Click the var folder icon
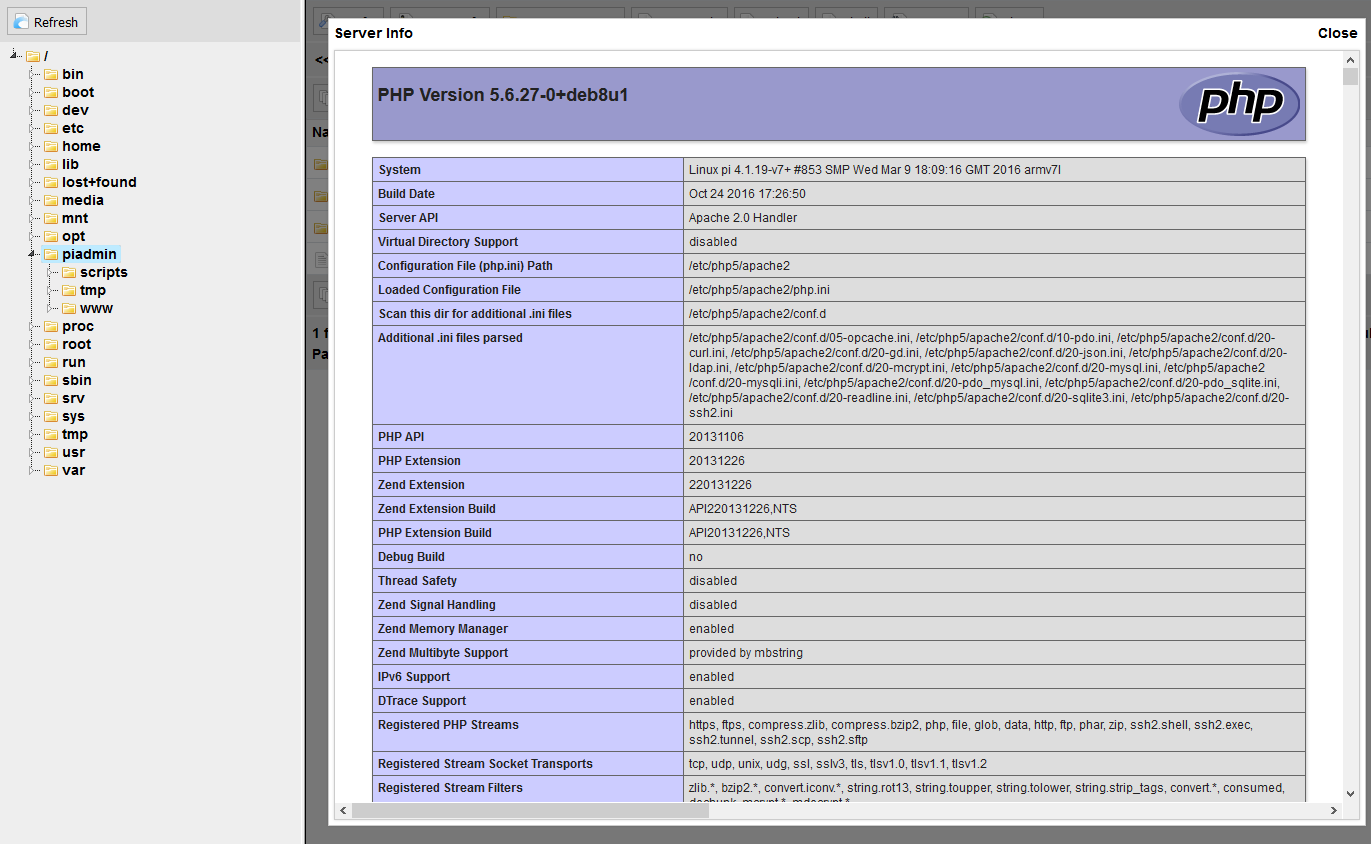The width and height of the screenshot is (1371, 844). point(52,470)
